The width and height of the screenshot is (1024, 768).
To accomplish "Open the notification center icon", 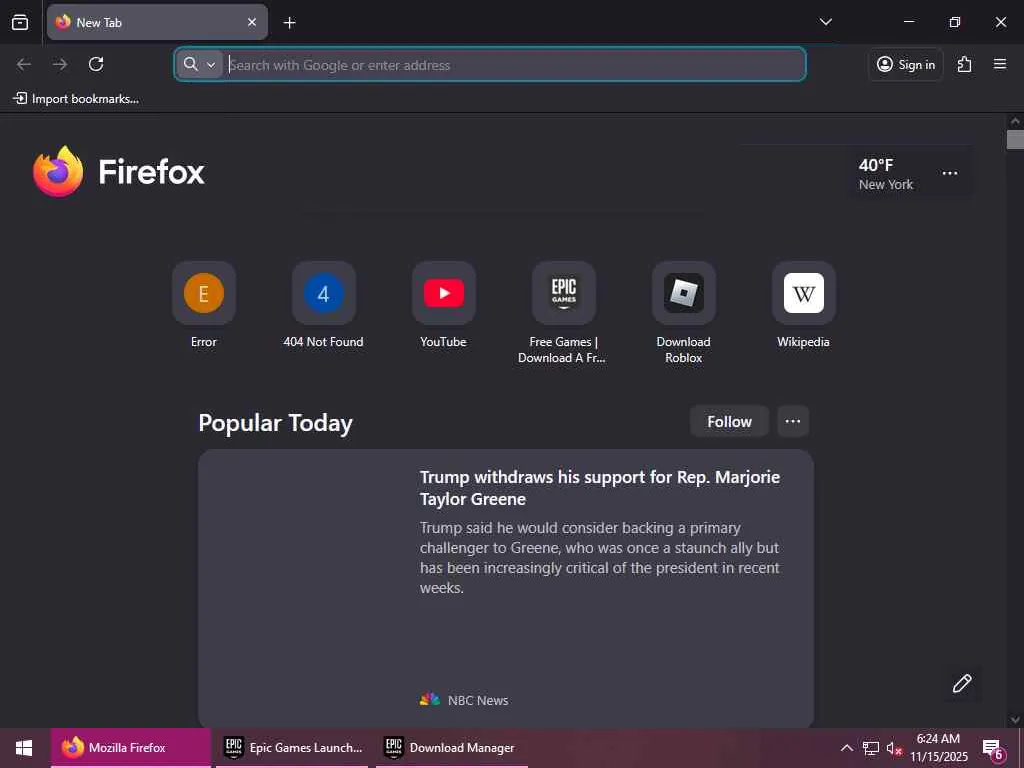I will tap(992, 748).
